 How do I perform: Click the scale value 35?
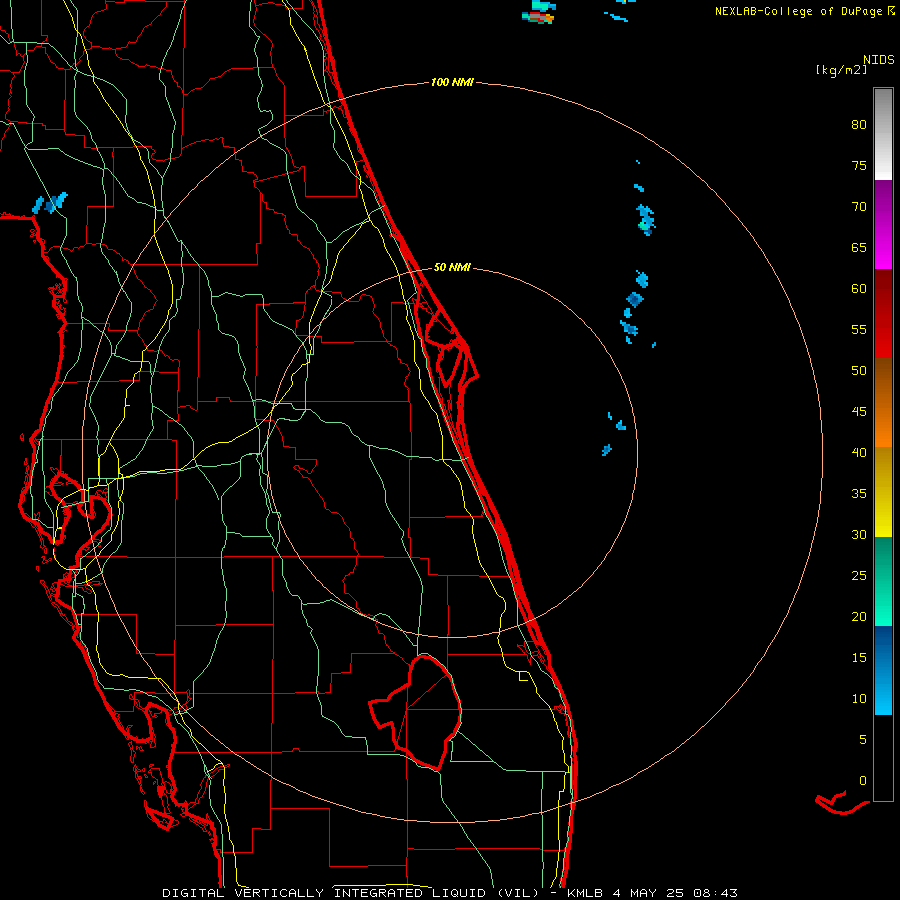pyautogui.click(x=859, y=494)
